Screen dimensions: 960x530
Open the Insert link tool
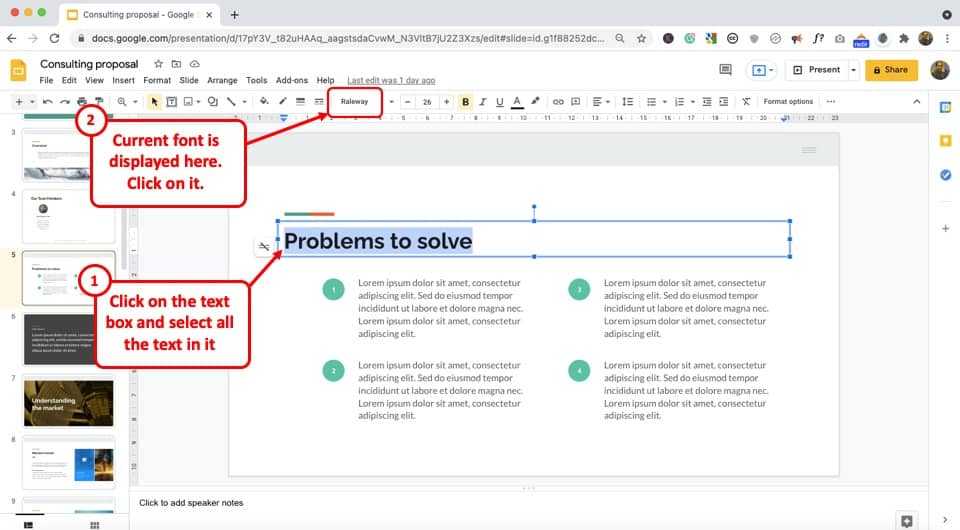tap(558, 101)
